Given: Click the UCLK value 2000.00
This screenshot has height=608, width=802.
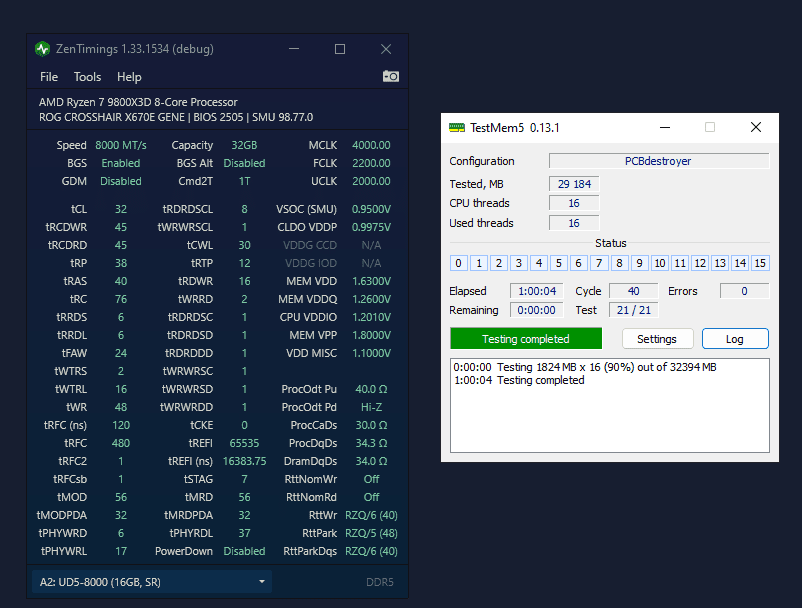Looking at the screenshot, I should (x=371, y=181).
